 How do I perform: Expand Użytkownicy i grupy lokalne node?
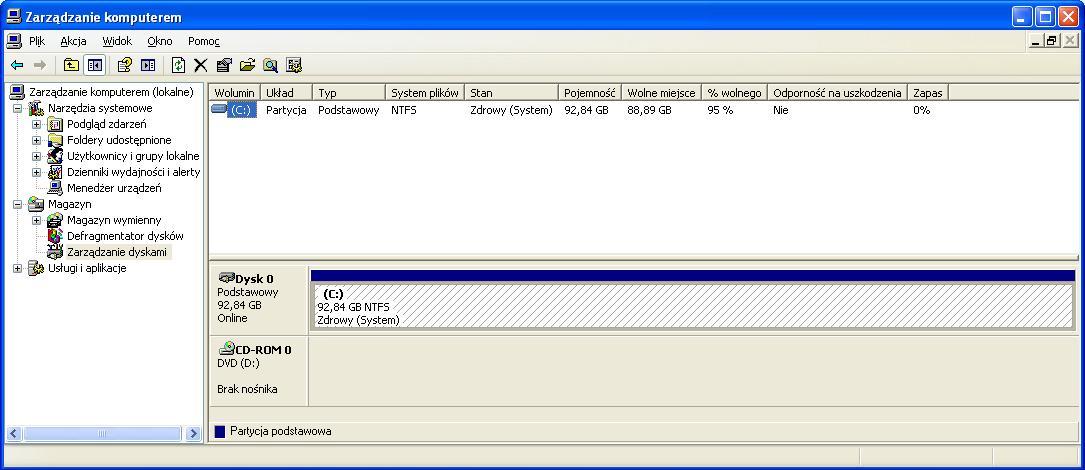tap(37, 156)
